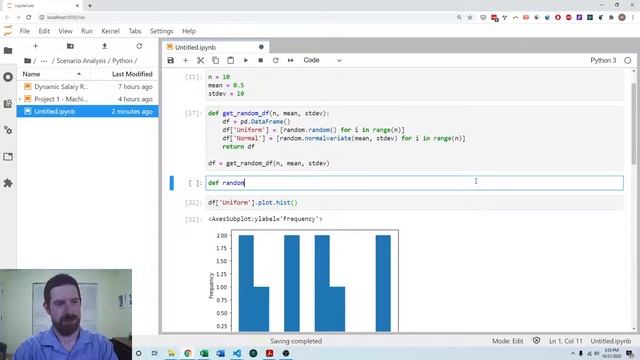Open the Settings menu

tap(162, 31)
